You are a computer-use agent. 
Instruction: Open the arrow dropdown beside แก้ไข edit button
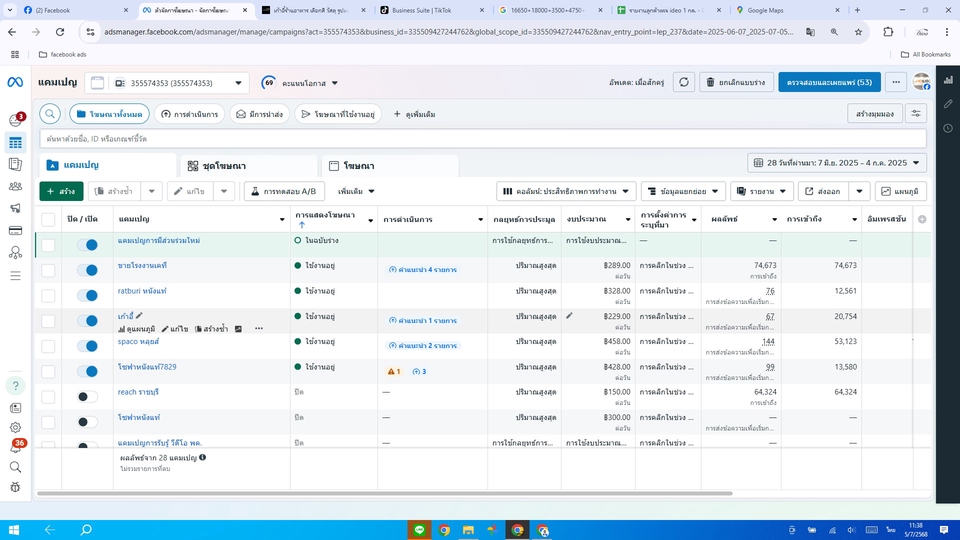tap(224, 191)
